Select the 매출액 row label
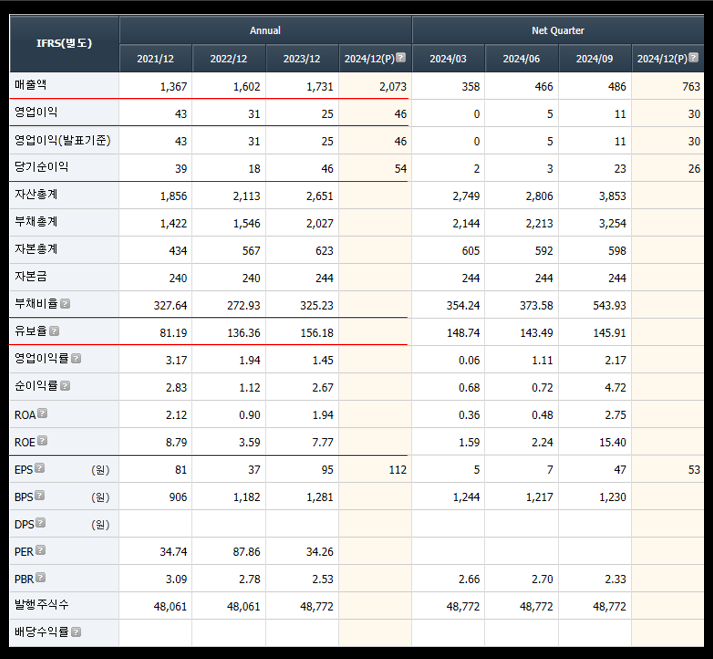The height and width of the screenshot is (659, 713). 30,85
